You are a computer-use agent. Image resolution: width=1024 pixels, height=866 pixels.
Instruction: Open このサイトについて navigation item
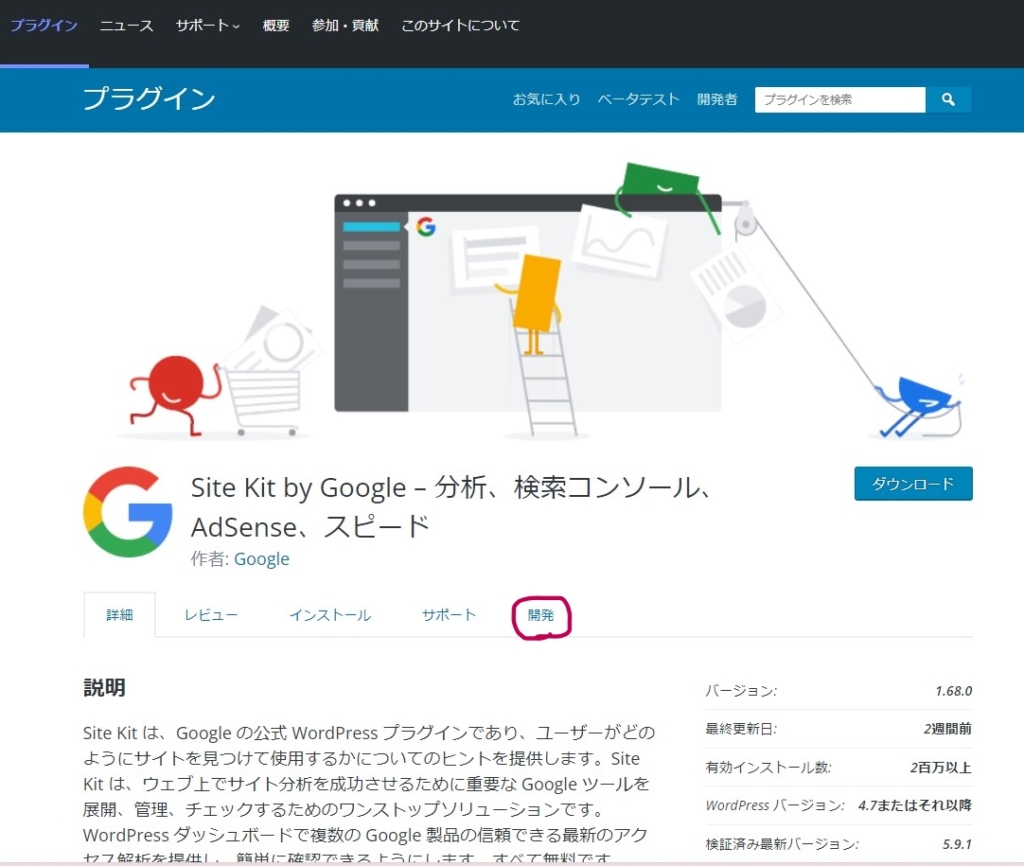point(460,25)
